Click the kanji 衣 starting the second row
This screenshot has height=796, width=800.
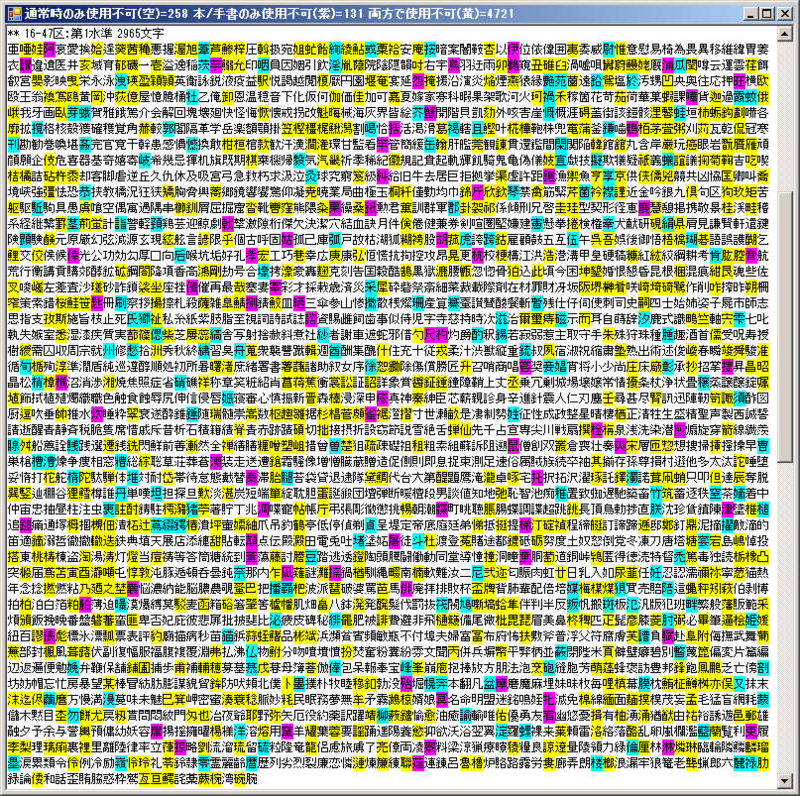pos(13,65)
